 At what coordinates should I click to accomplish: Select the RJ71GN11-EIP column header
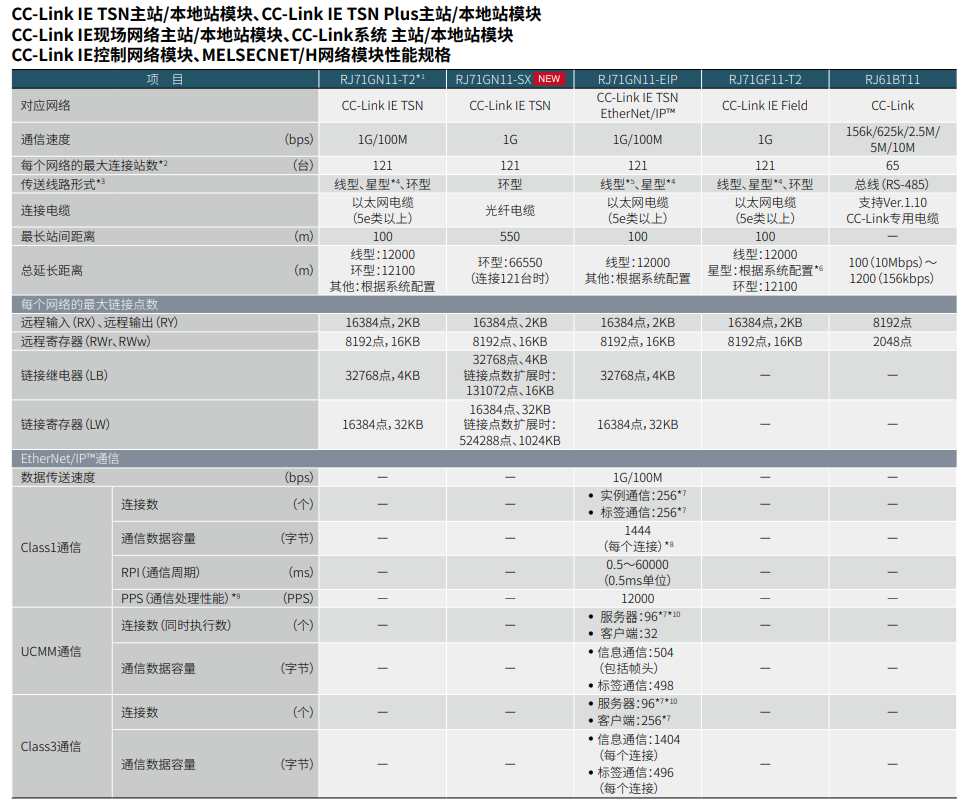[637, 79]
